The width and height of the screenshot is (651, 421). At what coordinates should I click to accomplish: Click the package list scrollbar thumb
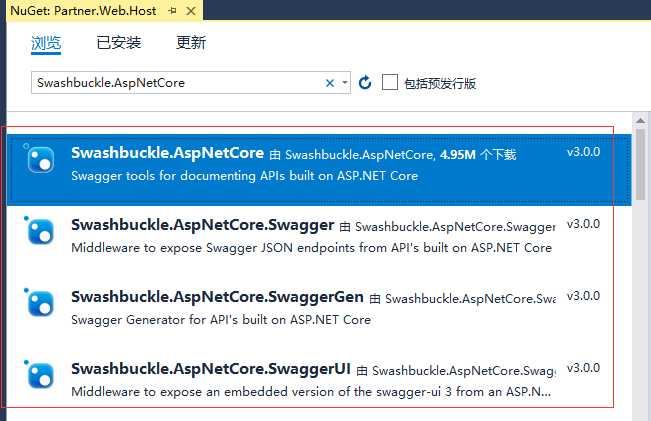point(641,164)
